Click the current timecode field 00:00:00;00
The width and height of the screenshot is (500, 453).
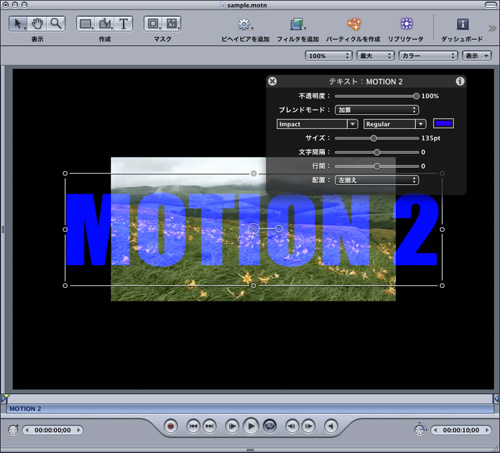point(53,430)
